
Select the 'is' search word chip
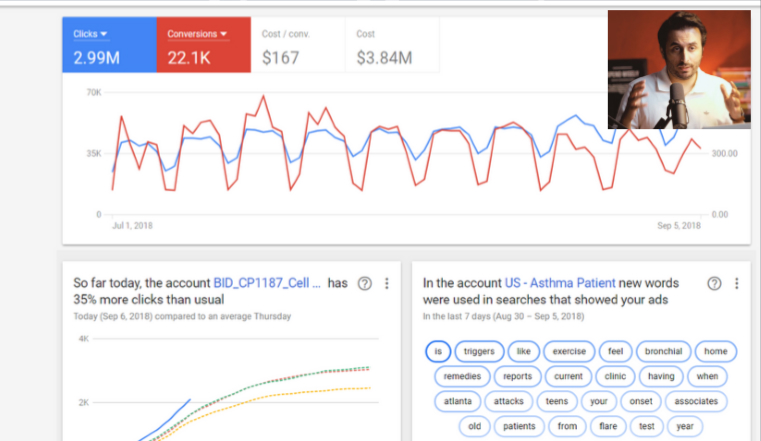pyautogui.click(x=437, y=352)
